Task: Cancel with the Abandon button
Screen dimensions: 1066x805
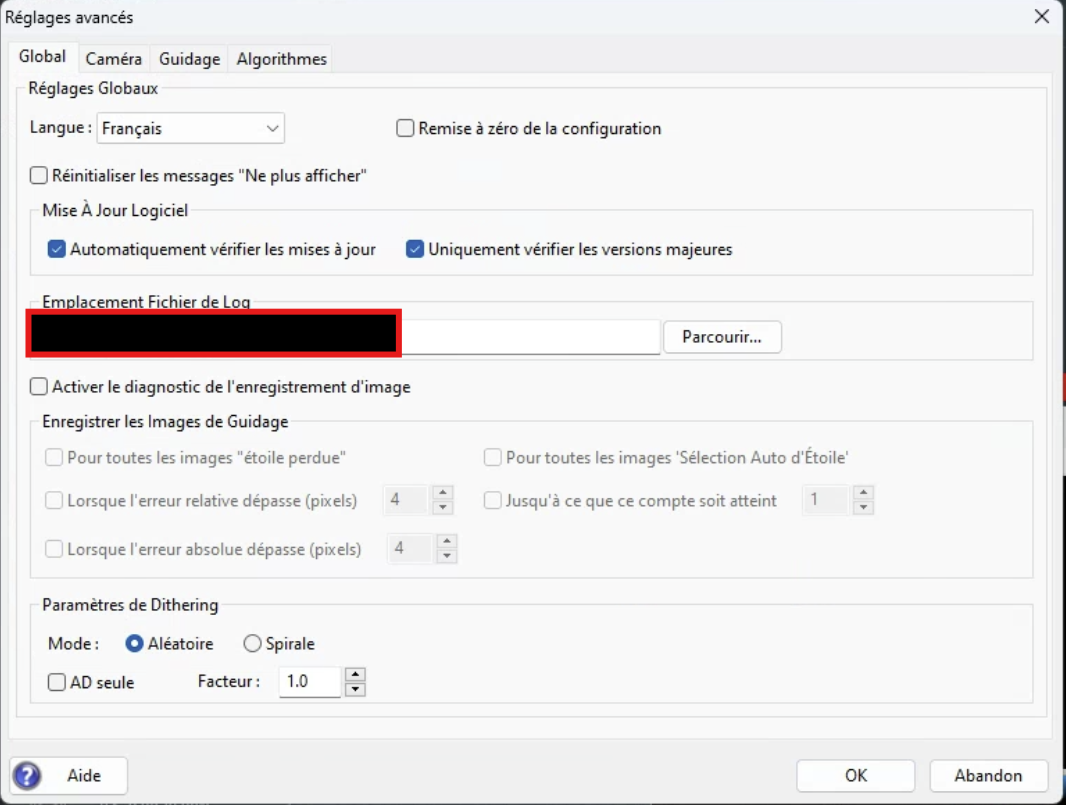Action: (988, 776)
